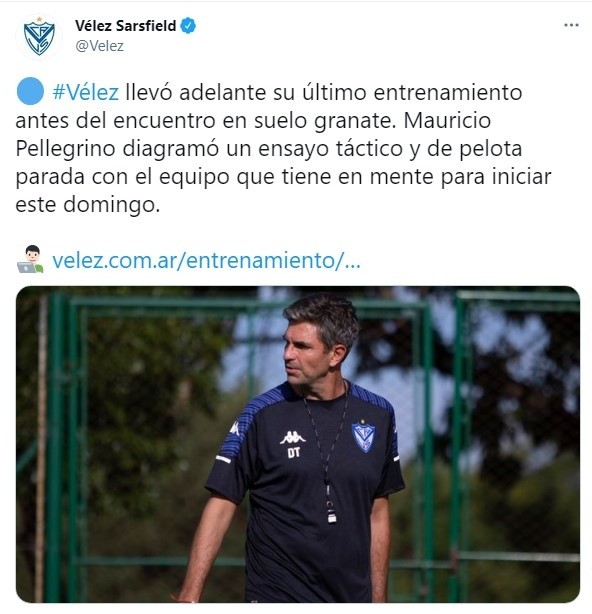Follow the velez.com.ar/entrenamiento link
This screenshot has height=614, width=592.
click(206, 260)
